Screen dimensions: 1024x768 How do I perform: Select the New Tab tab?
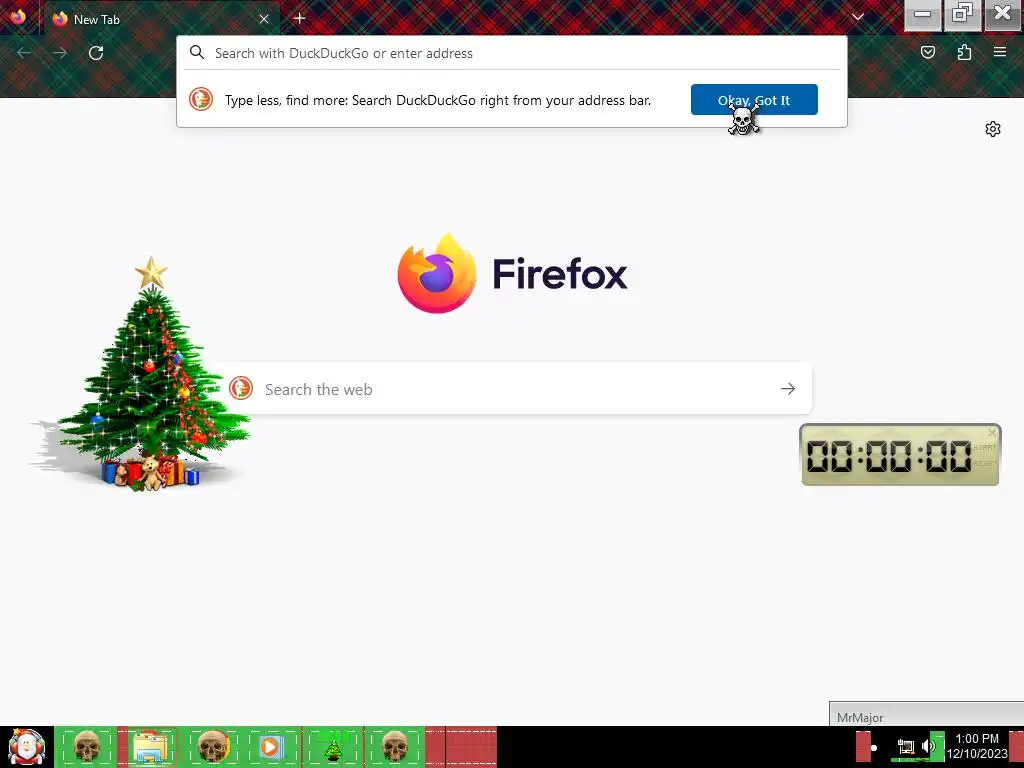161,20
